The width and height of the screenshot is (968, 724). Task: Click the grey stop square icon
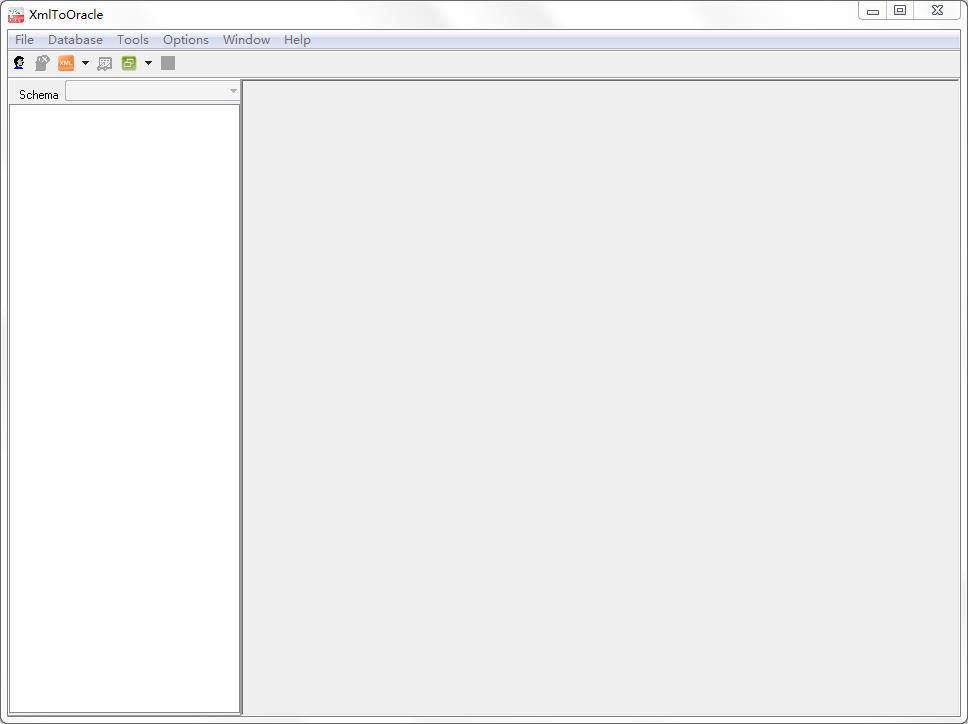click(x=168, y=63)
